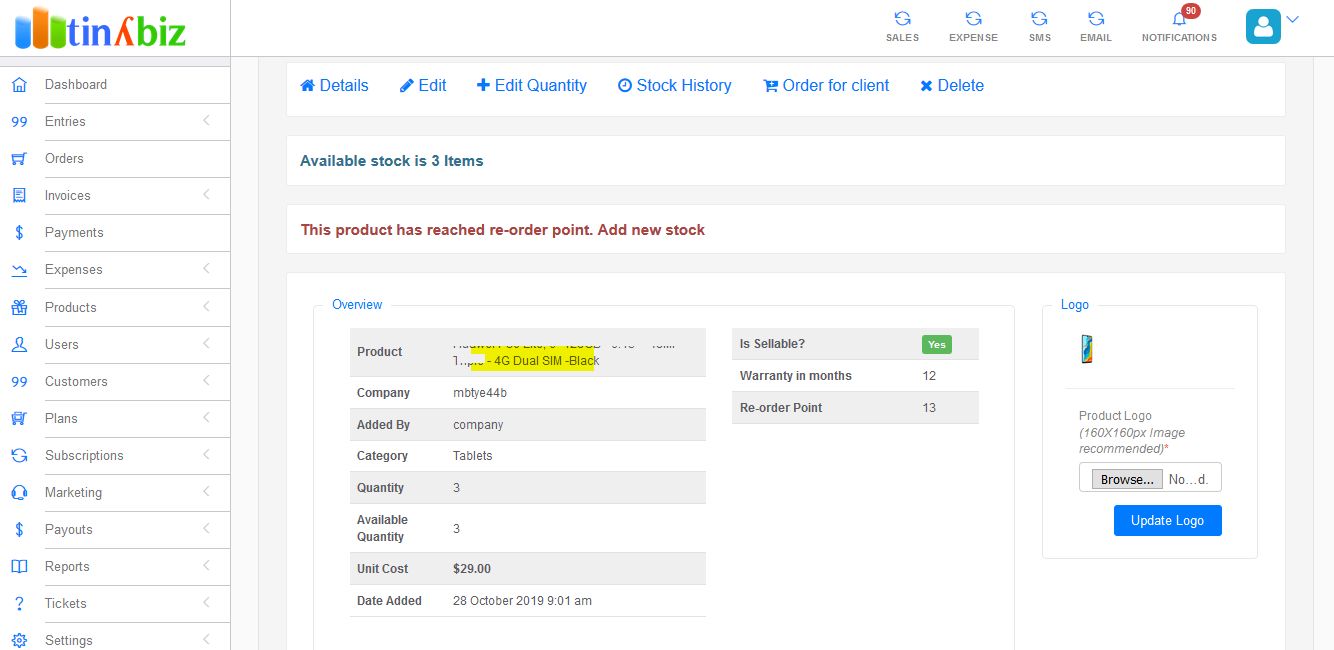Expand the Marketing submenu chevron

point(206,491)
